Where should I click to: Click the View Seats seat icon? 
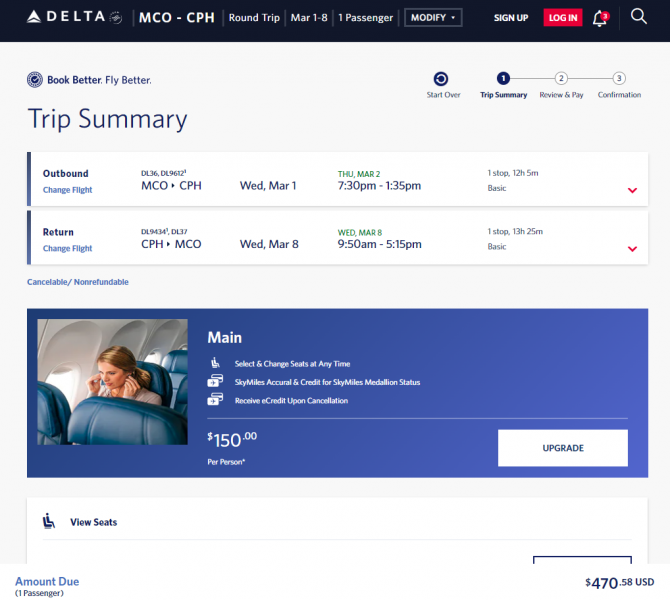pyautogui.click(x=49, y=521)
